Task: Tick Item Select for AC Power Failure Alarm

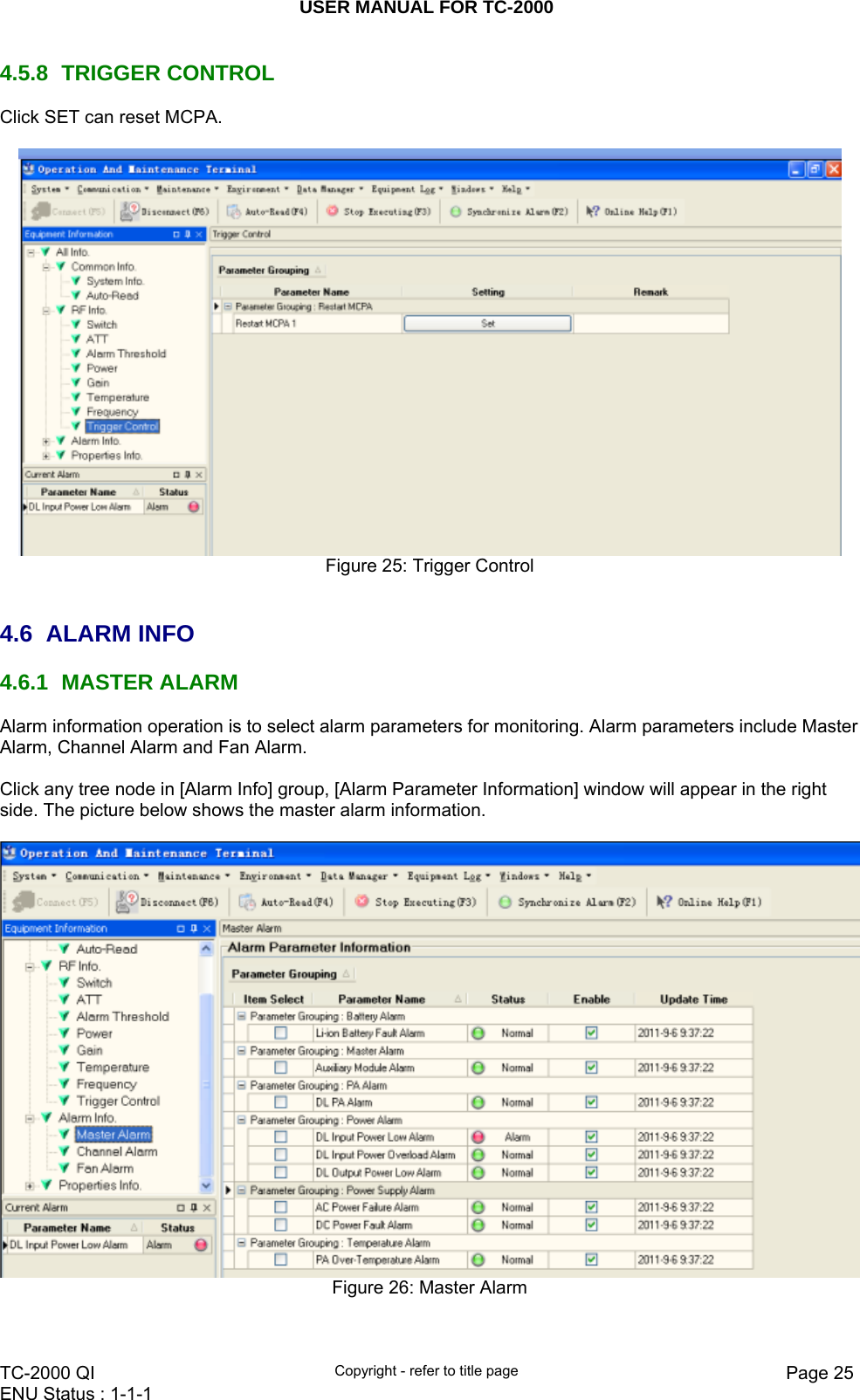Action: pos(281,1207)
